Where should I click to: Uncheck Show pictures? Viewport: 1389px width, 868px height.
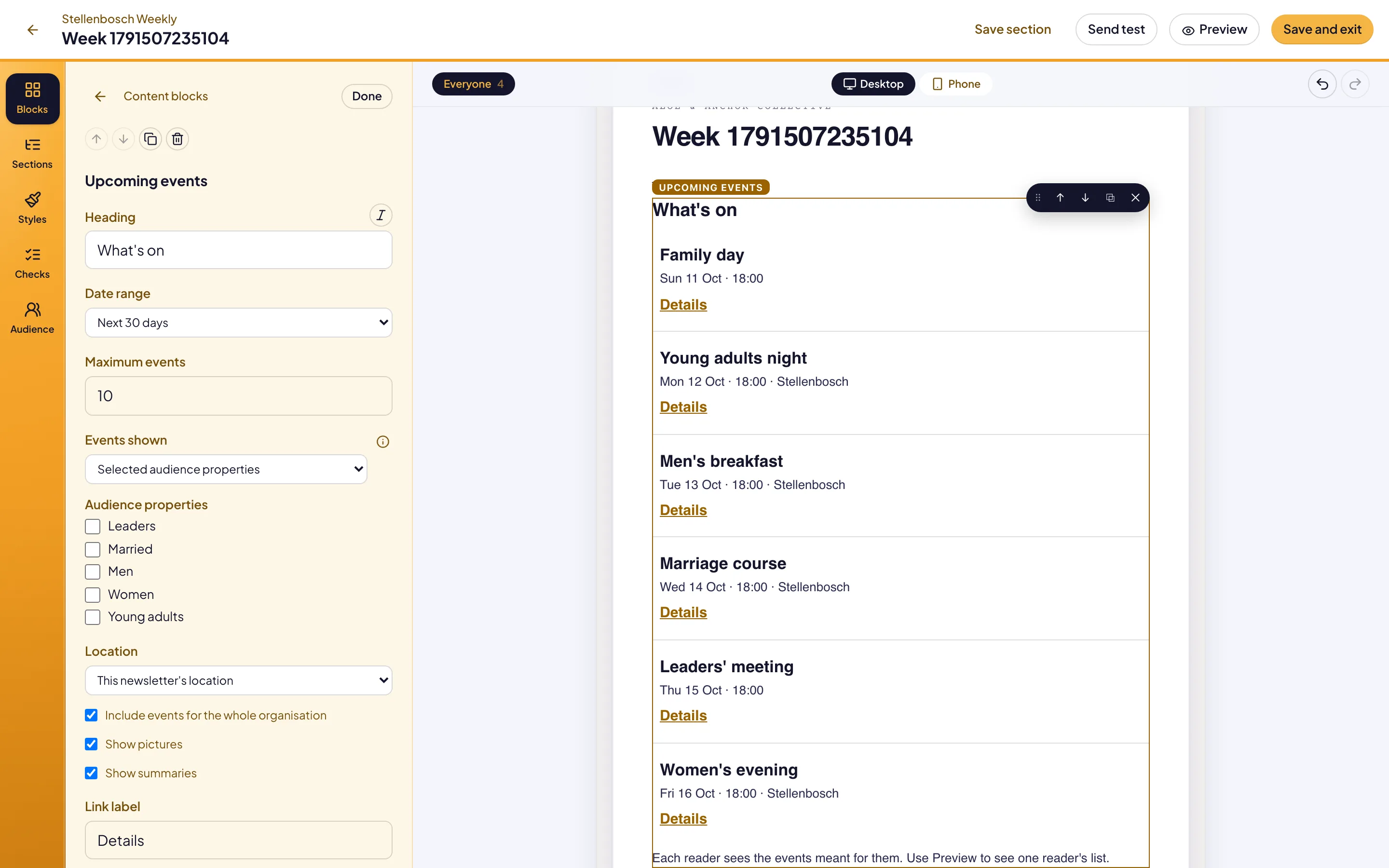click(x=91, y=744)
